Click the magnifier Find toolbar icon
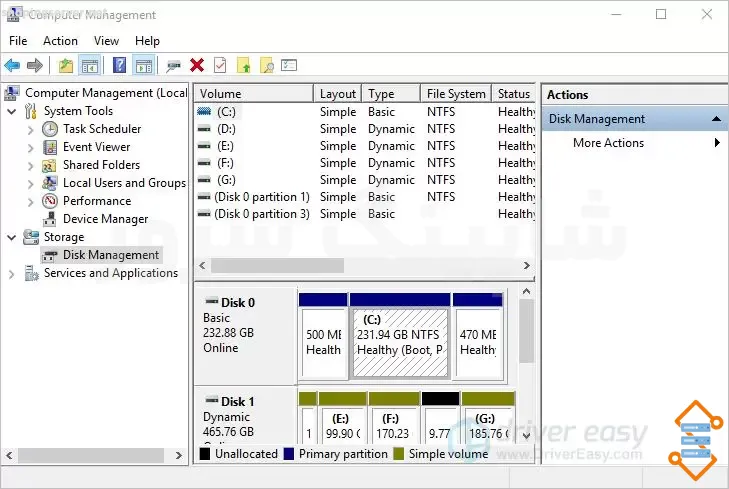Image resolution: width=729 pixels, height=489 pixels. 267,66
